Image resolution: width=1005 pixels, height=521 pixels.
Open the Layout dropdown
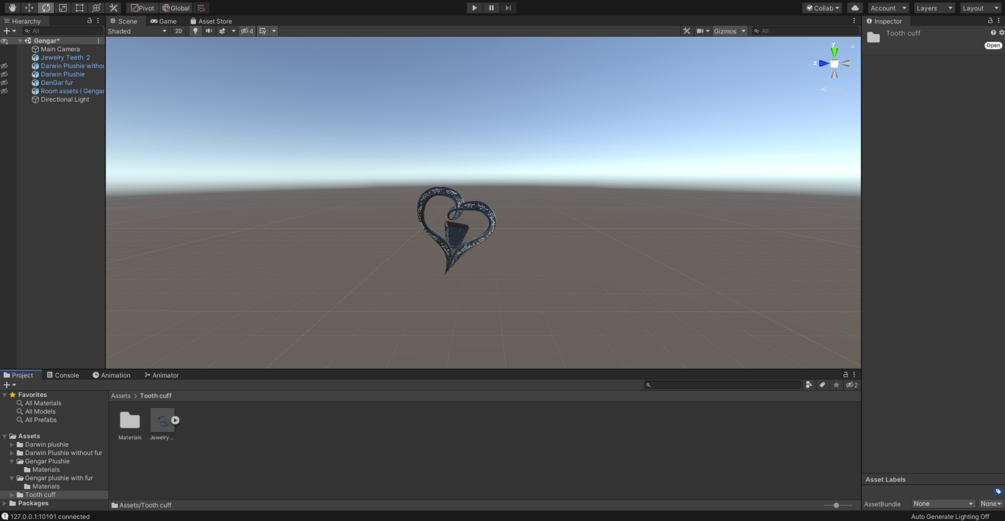981,8
